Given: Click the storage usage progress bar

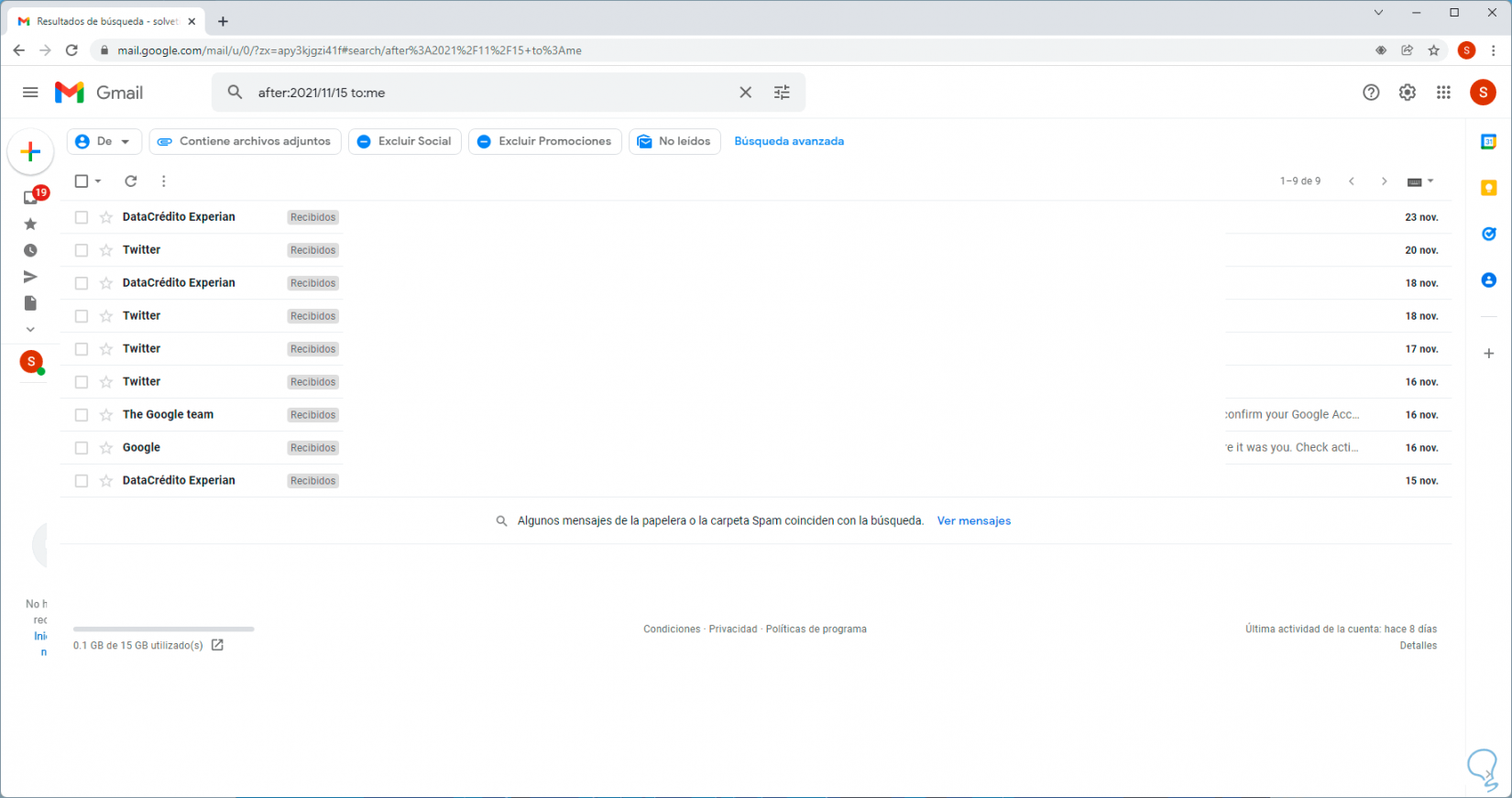Looking at the screenshot, I should 164,629.
